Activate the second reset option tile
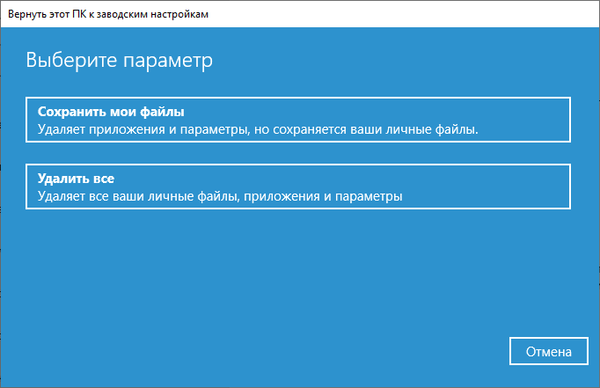Image resolution: width=600 pixels, height=388 pixels. click(x=298, y=187)
